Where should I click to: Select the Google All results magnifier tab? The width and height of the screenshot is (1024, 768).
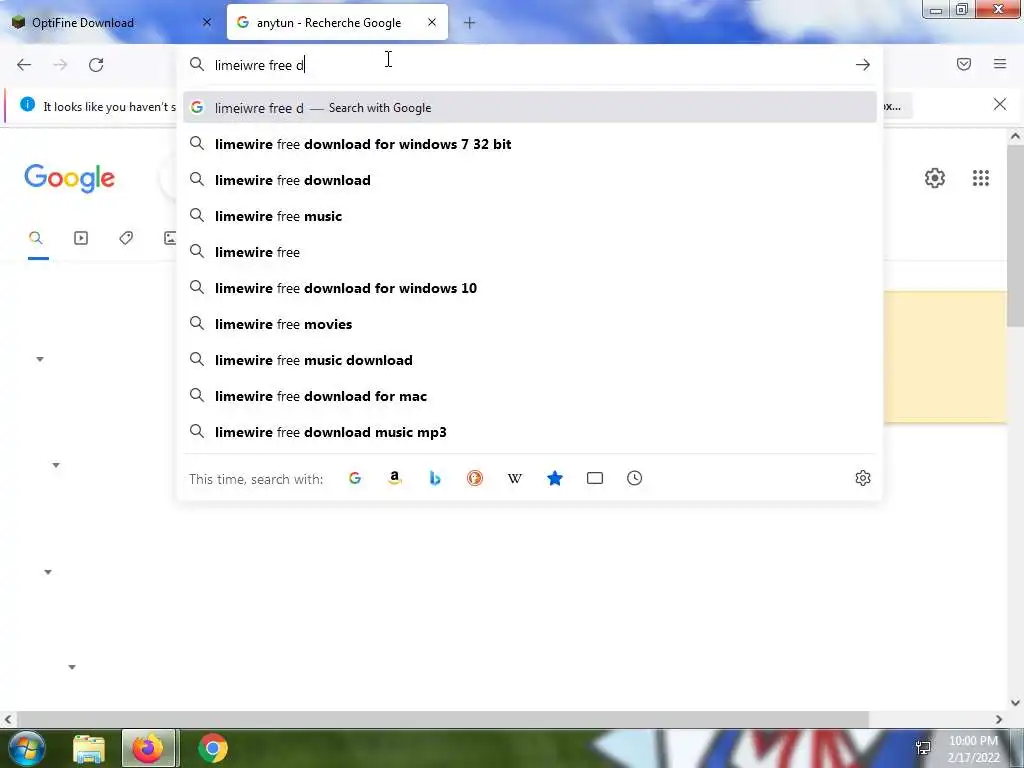click(x=36, y=238)
